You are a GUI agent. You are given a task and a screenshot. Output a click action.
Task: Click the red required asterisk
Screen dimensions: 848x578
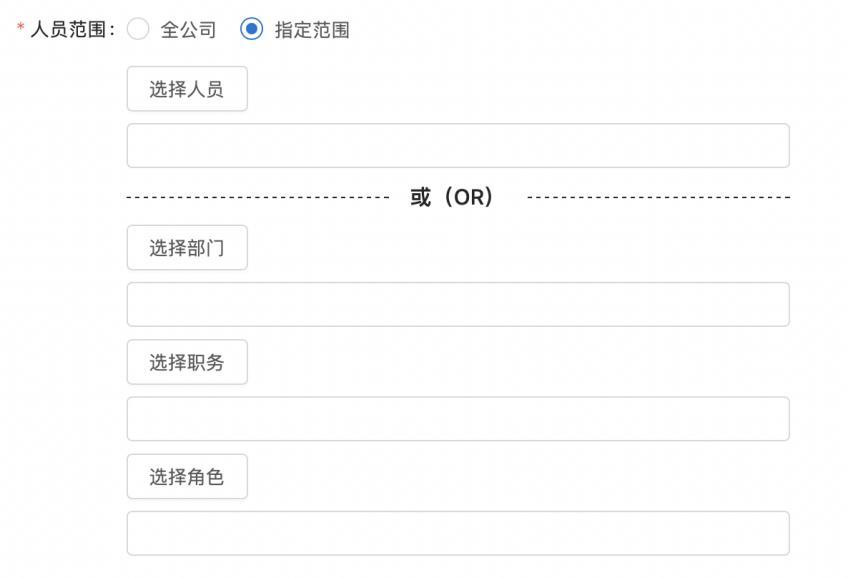20,29
